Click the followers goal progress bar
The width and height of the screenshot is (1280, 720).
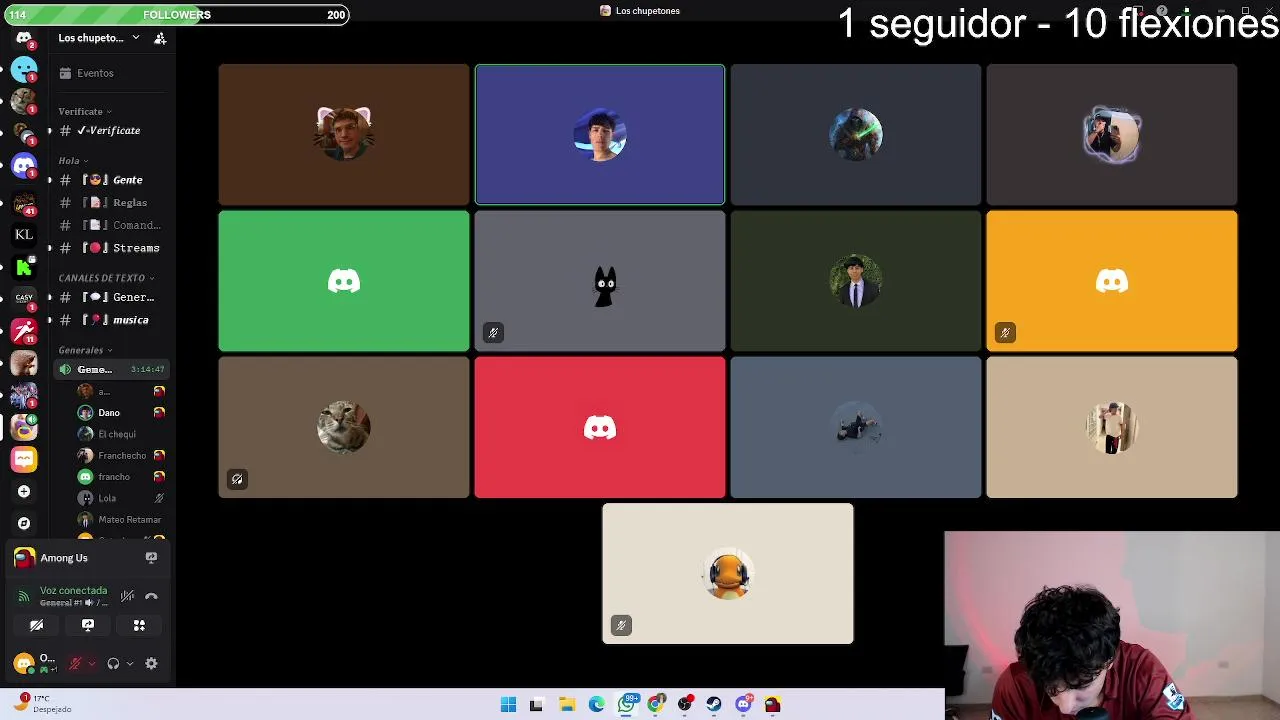[175, 14]
